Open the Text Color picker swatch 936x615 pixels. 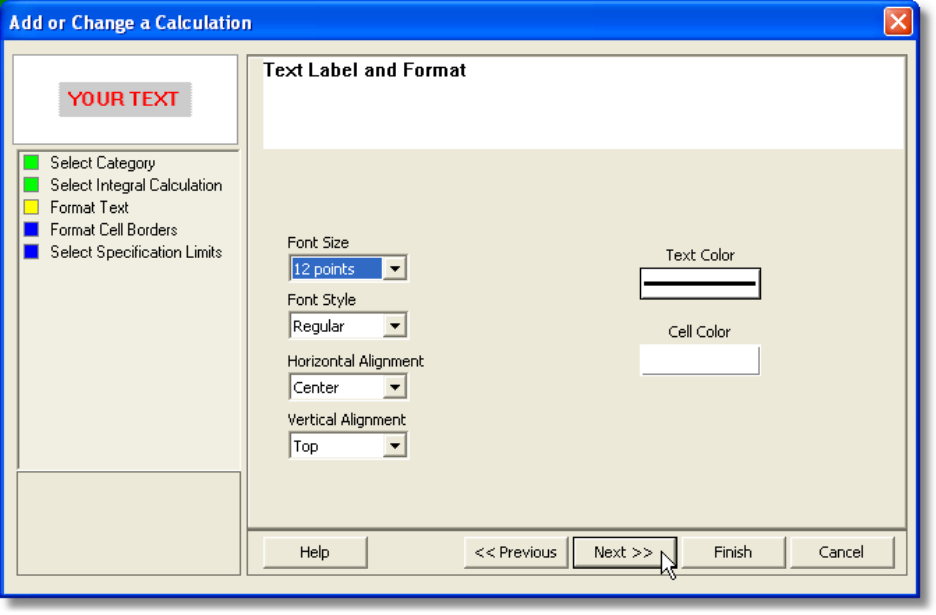click(700, 284)
